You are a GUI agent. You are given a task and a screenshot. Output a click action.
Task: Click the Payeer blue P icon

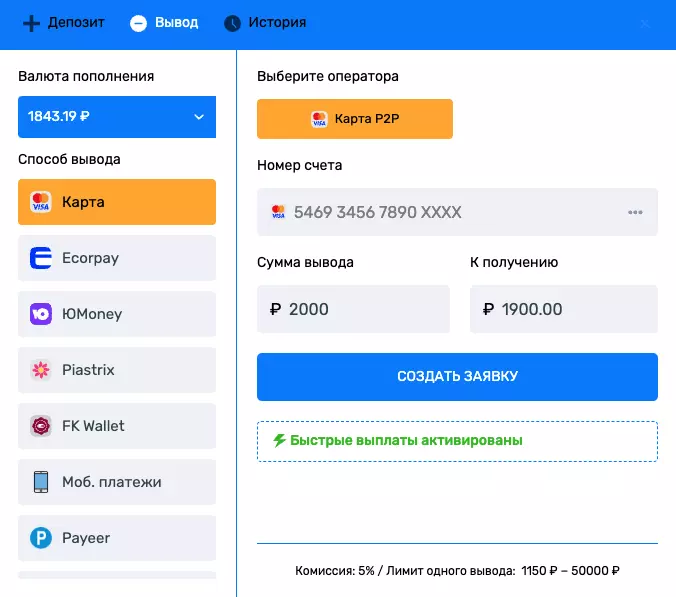41,538
